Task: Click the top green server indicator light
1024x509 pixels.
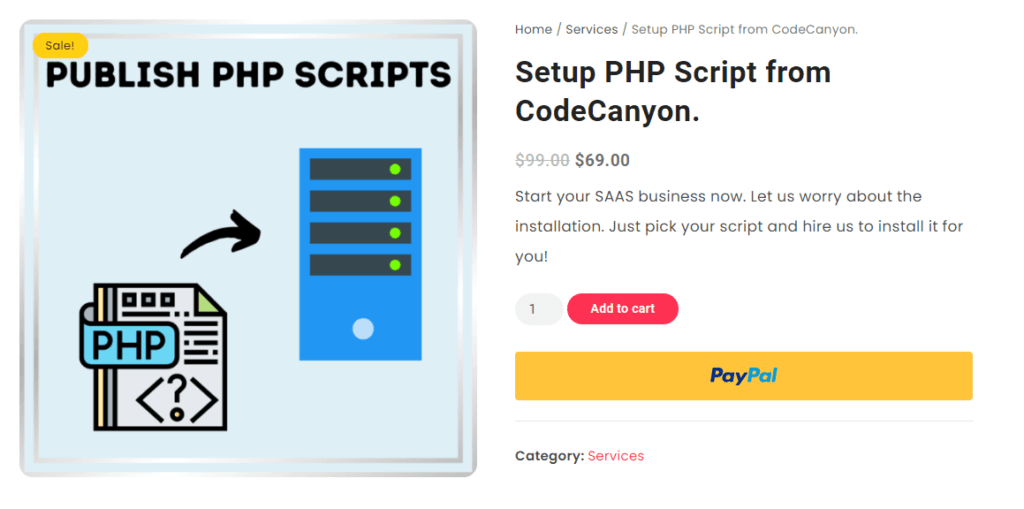Action: click(395, 169)
